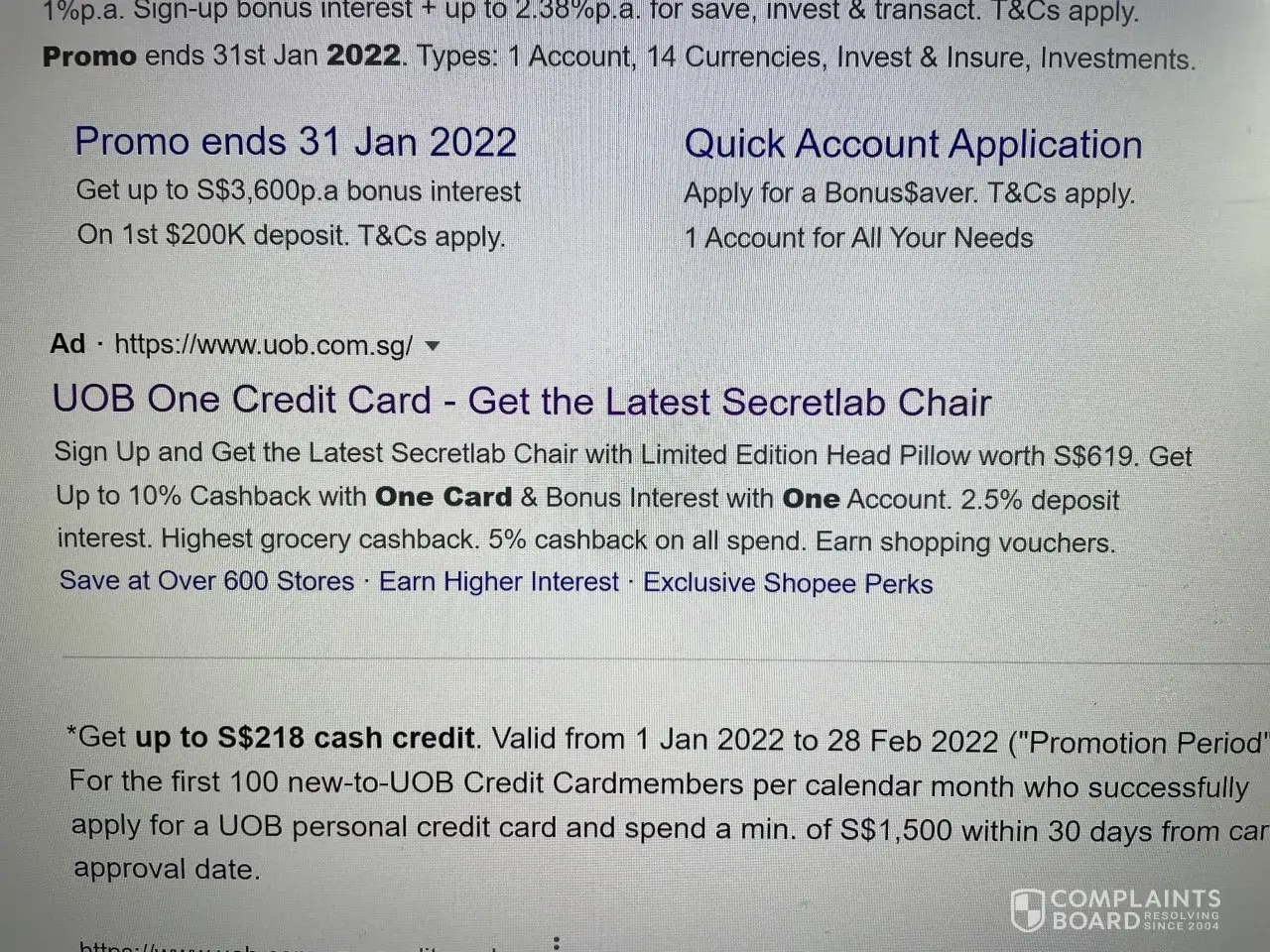Screen dimensions: 1270x952
Task: Click the https://www.uob.com.sg/ ad URL
Action: (x=263, y=345)
